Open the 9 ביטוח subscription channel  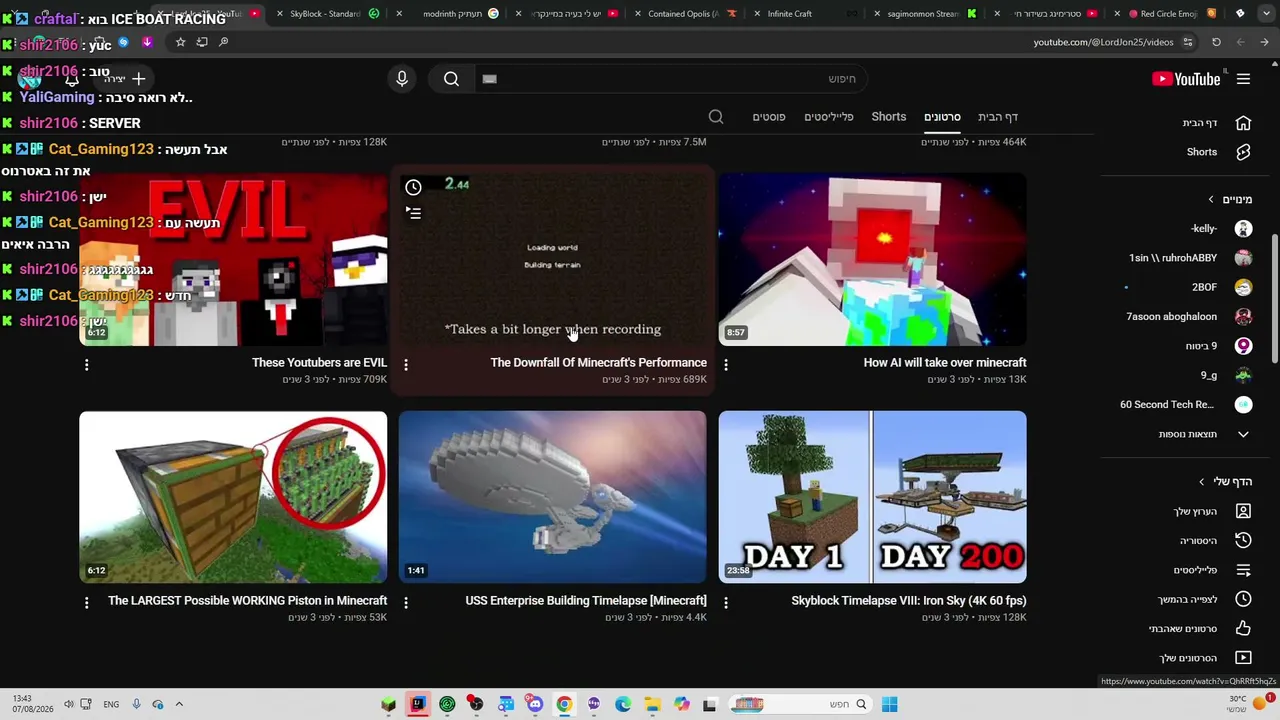1220,346
